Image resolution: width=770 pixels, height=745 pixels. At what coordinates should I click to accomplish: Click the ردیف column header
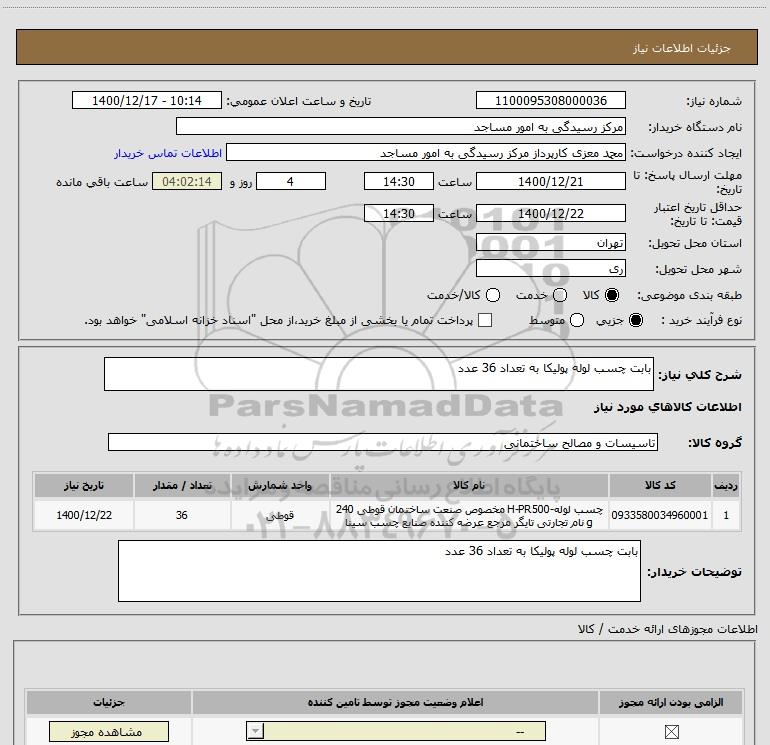[x=726, y=485]
